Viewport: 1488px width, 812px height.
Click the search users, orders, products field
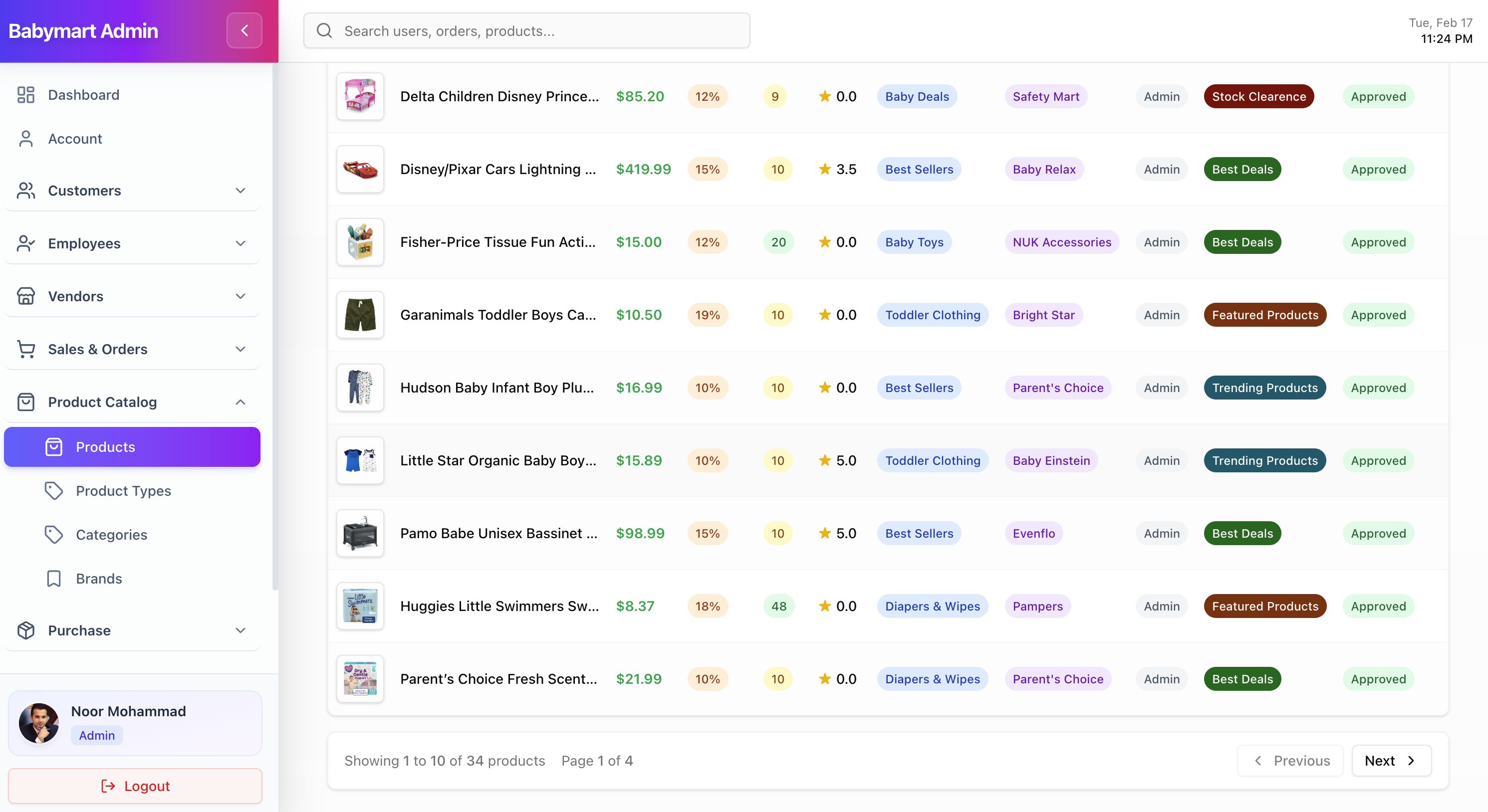click(x=537, y=30)
